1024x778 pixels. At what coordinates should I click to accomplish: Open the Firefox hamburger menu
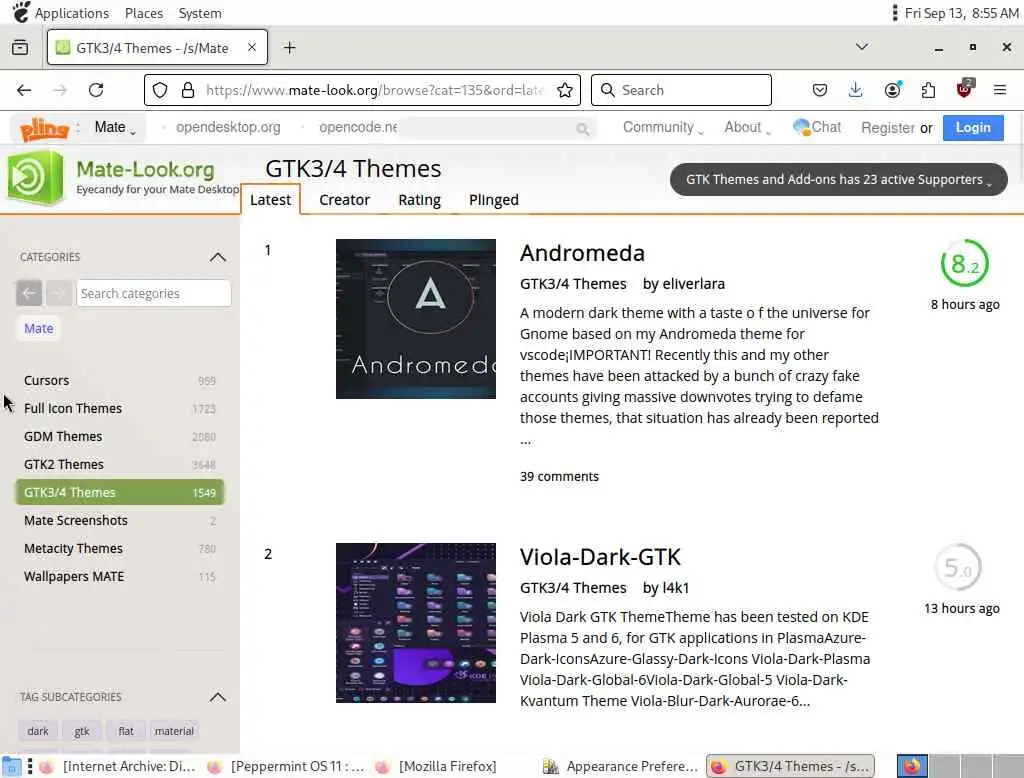(x=1000, y=90)
